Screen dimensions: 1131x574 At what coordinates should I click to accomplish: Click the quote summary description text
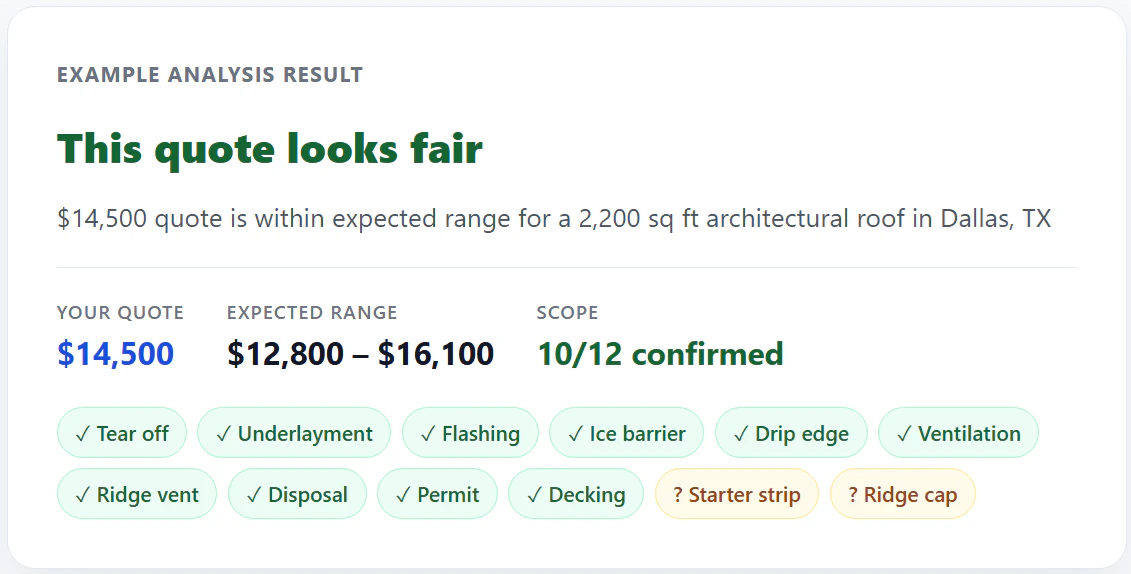(554, 218)
